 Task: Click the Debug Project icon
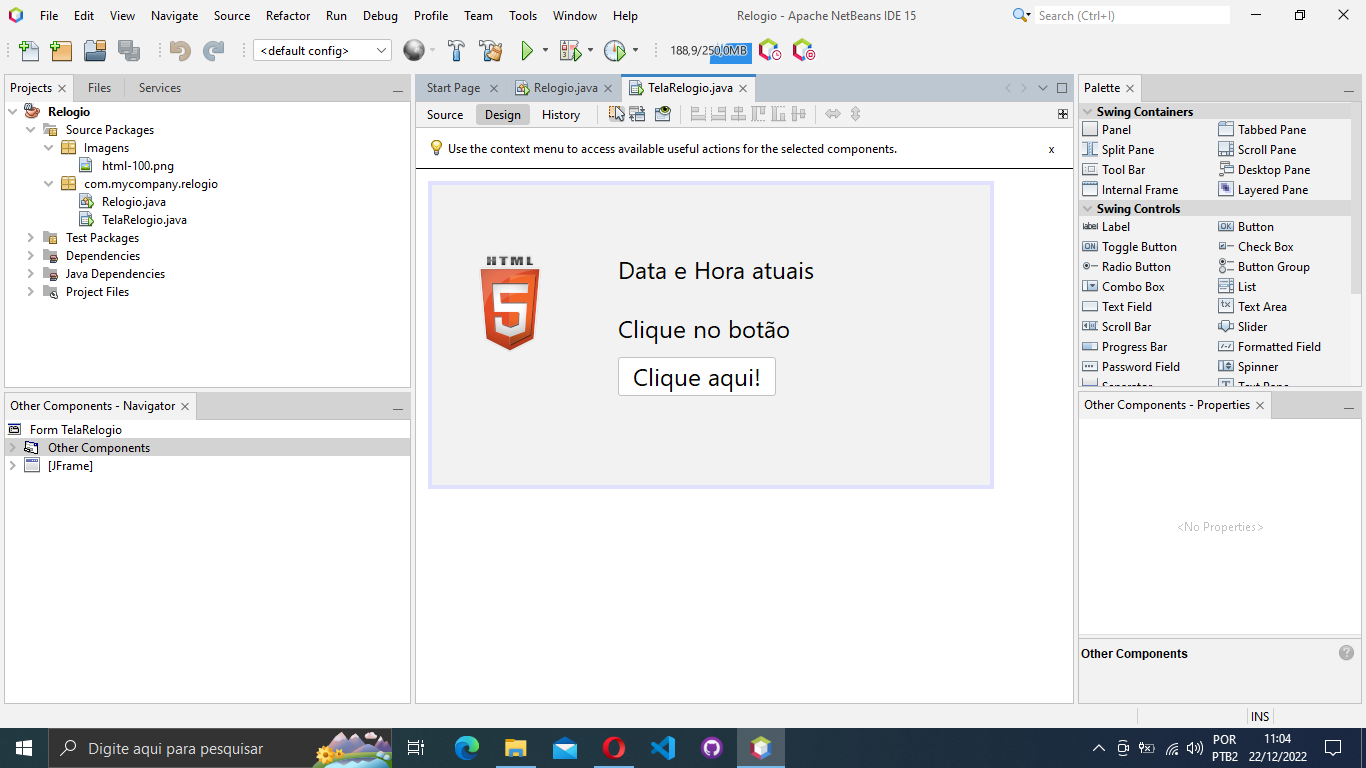pyautogui.click(x=570, y=51)
